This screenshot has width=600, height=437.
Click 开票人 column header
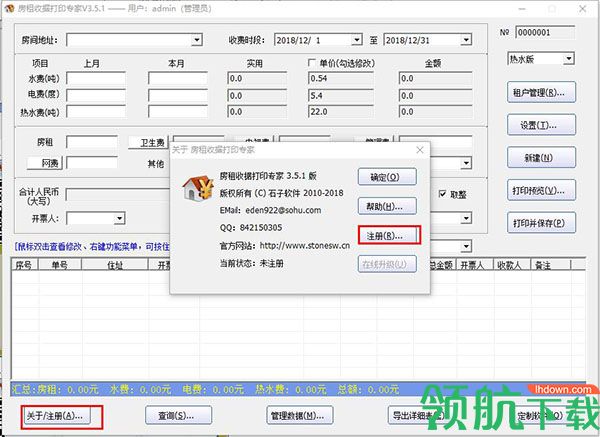tap(473, 264)
